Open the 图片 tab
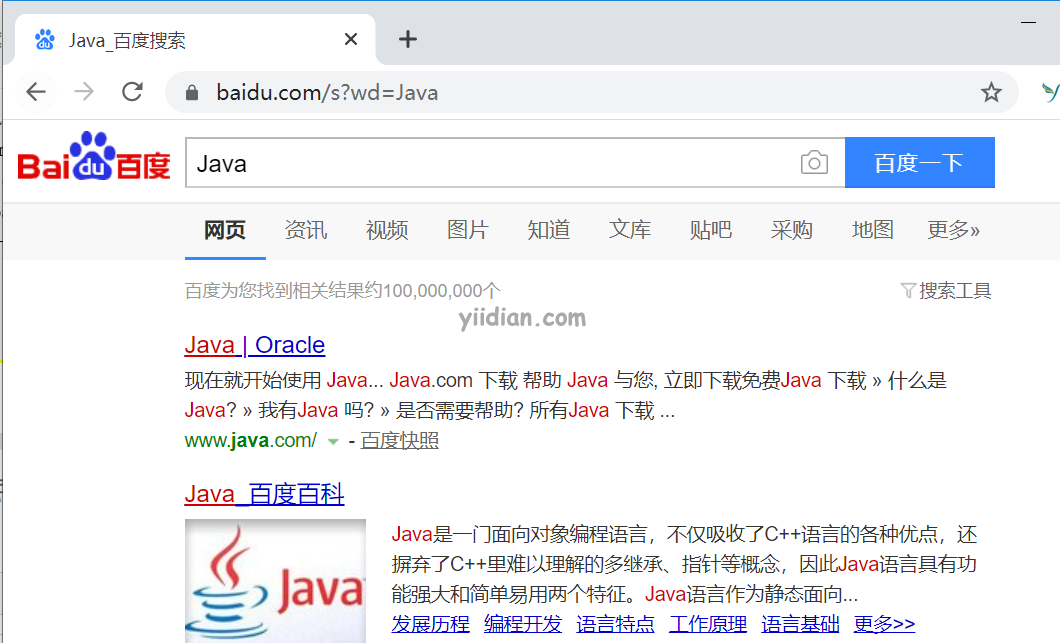This screenshot has width=1060, height=643. (x=468, y=230)
